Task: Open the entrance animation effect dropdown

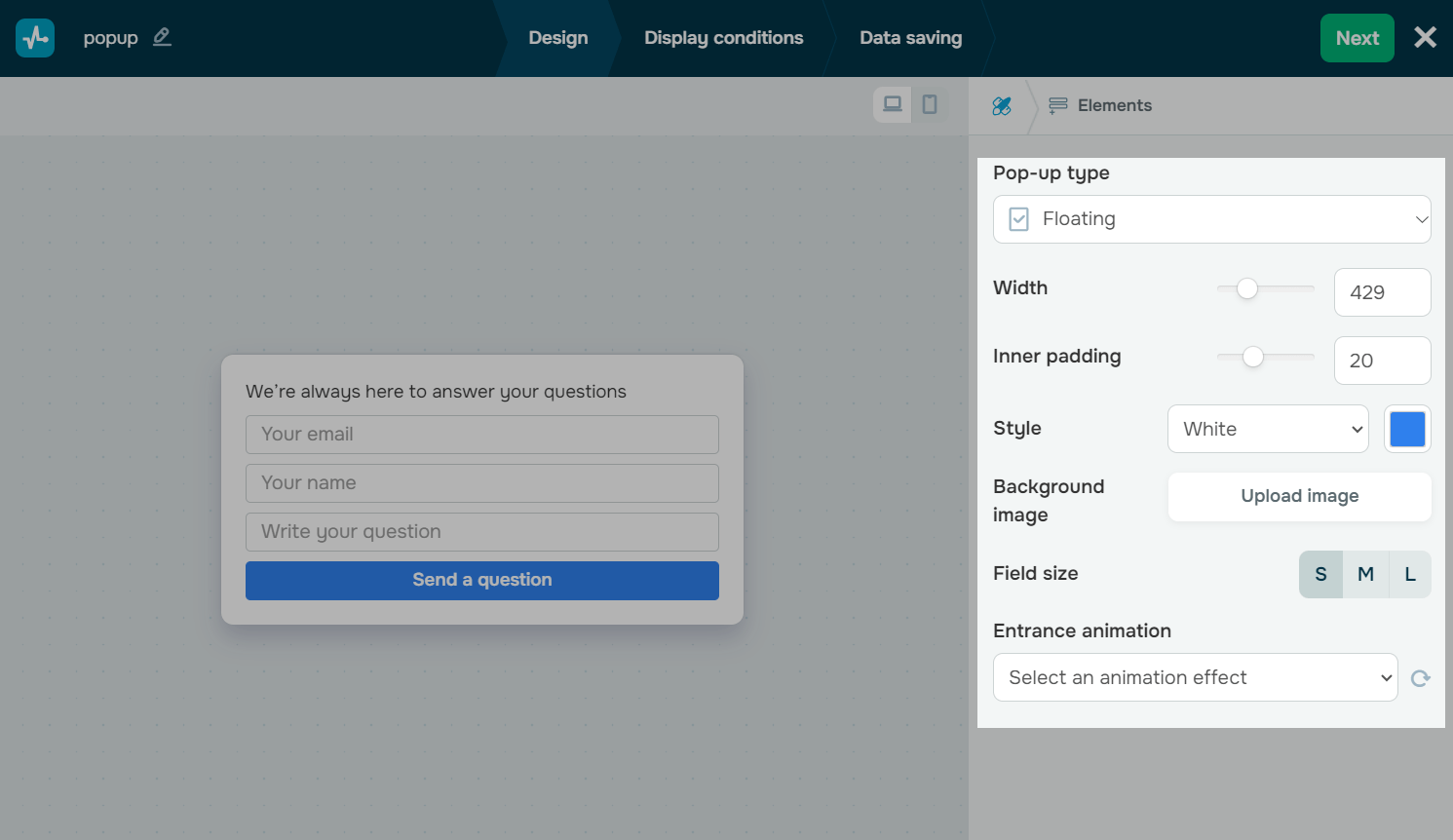Action: (1196, 677)
